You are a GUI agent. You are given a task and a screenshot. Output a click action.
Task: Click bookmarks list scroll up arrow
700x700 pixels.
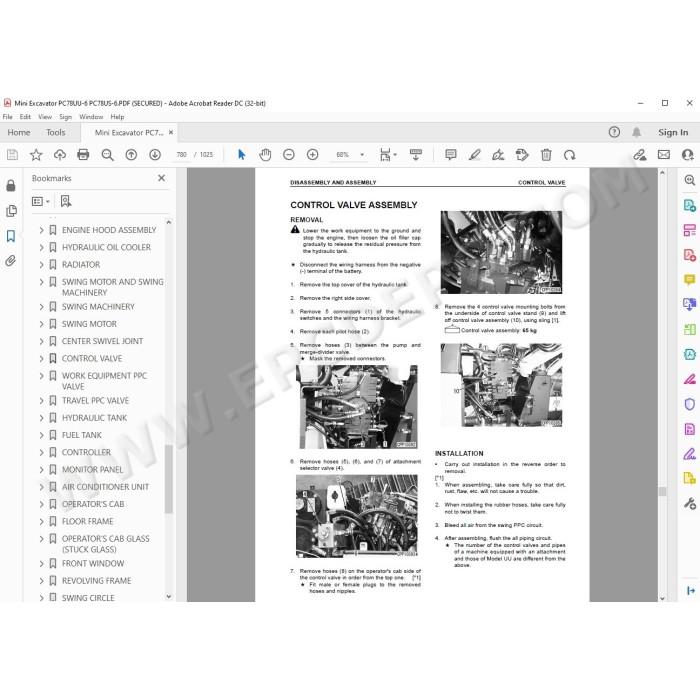169,222
